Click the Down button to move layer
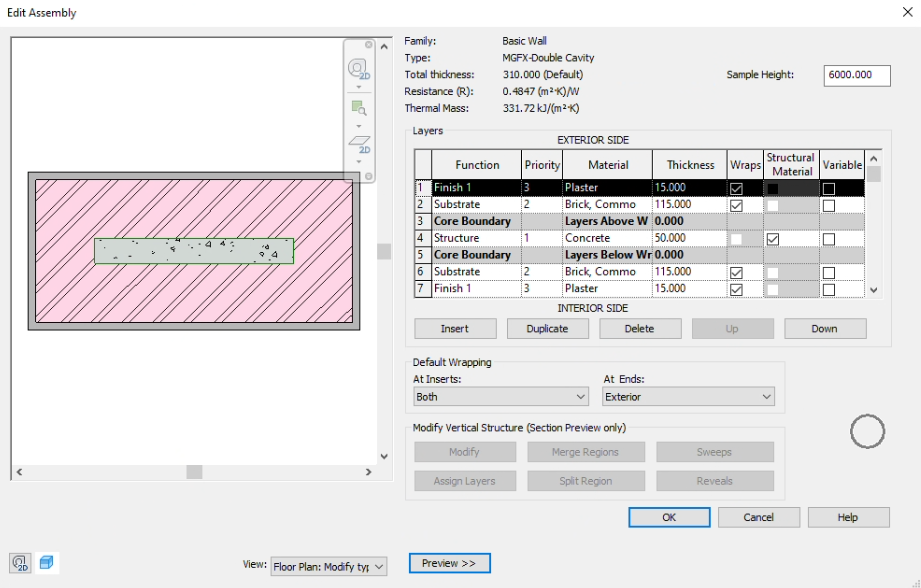The width and height of the screenshot is (921, 588). tap(825, 329)
